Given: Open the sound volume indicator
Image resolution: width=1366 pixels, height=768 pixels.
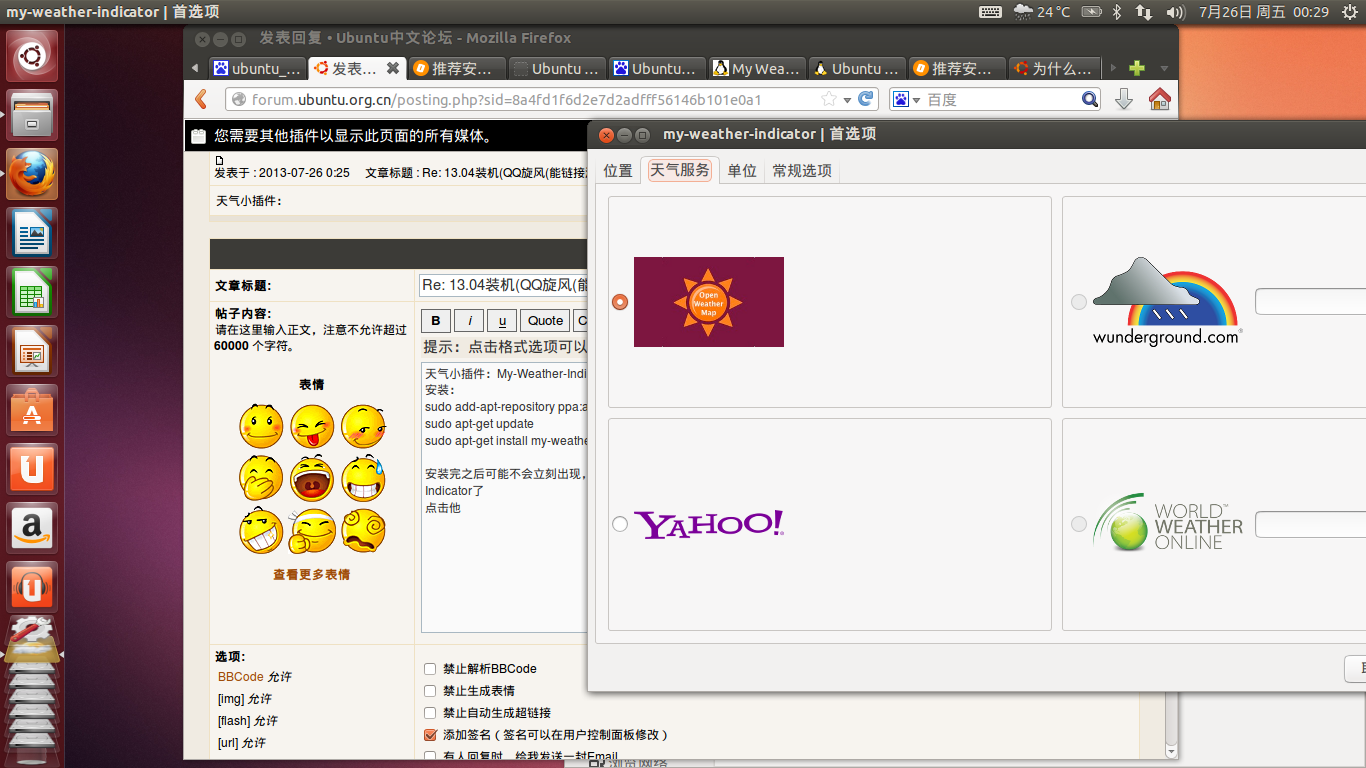Looking at the screenshot, I should (1176, 12).
